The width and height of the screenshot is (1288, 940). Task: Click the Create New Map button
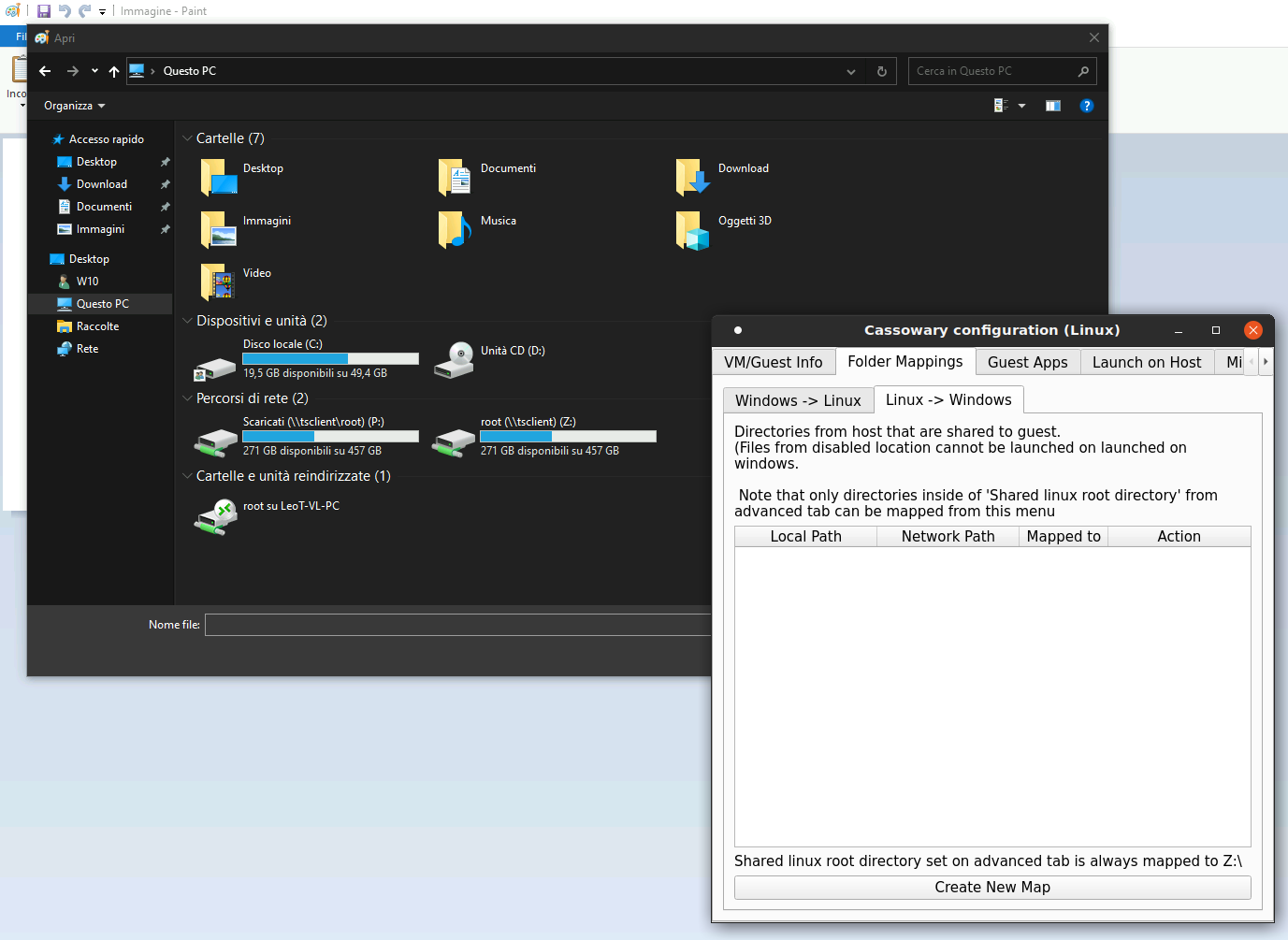coord(992,888)
